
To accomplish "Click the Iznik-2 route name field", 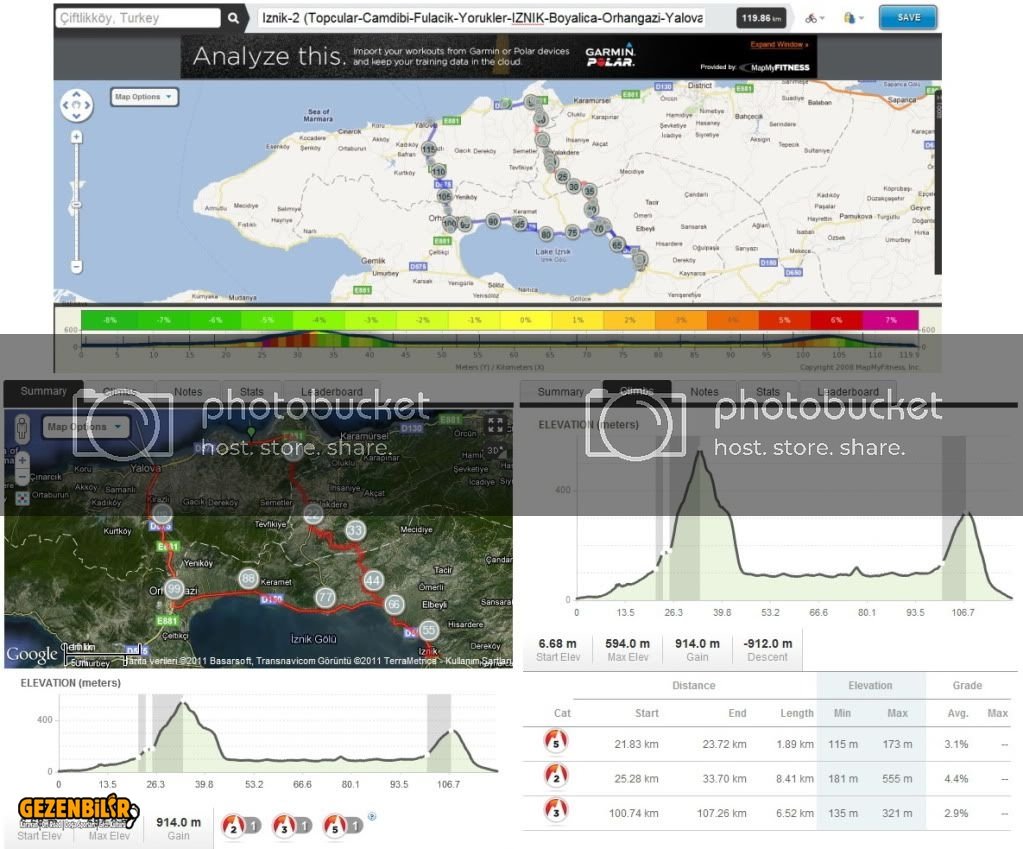I will click(x=483, y=18).
